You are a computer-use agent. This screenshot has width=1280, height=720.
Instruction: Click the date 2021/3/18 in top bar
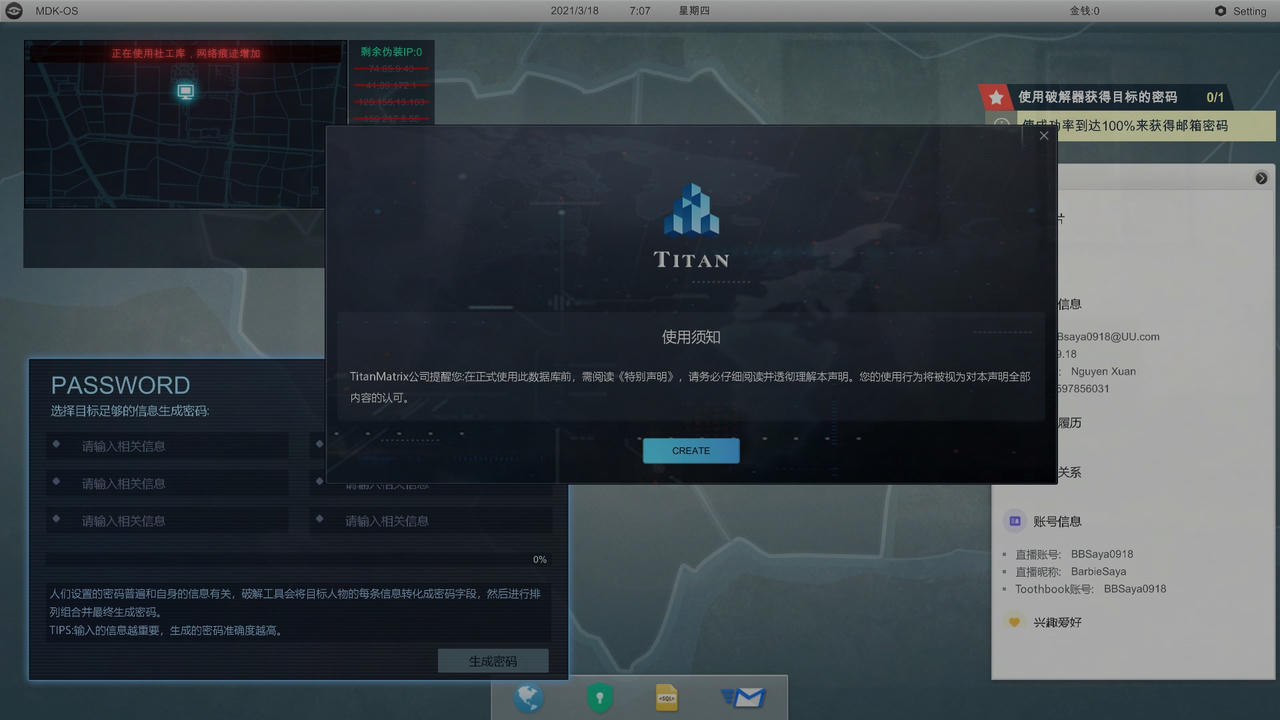point(575,11)
